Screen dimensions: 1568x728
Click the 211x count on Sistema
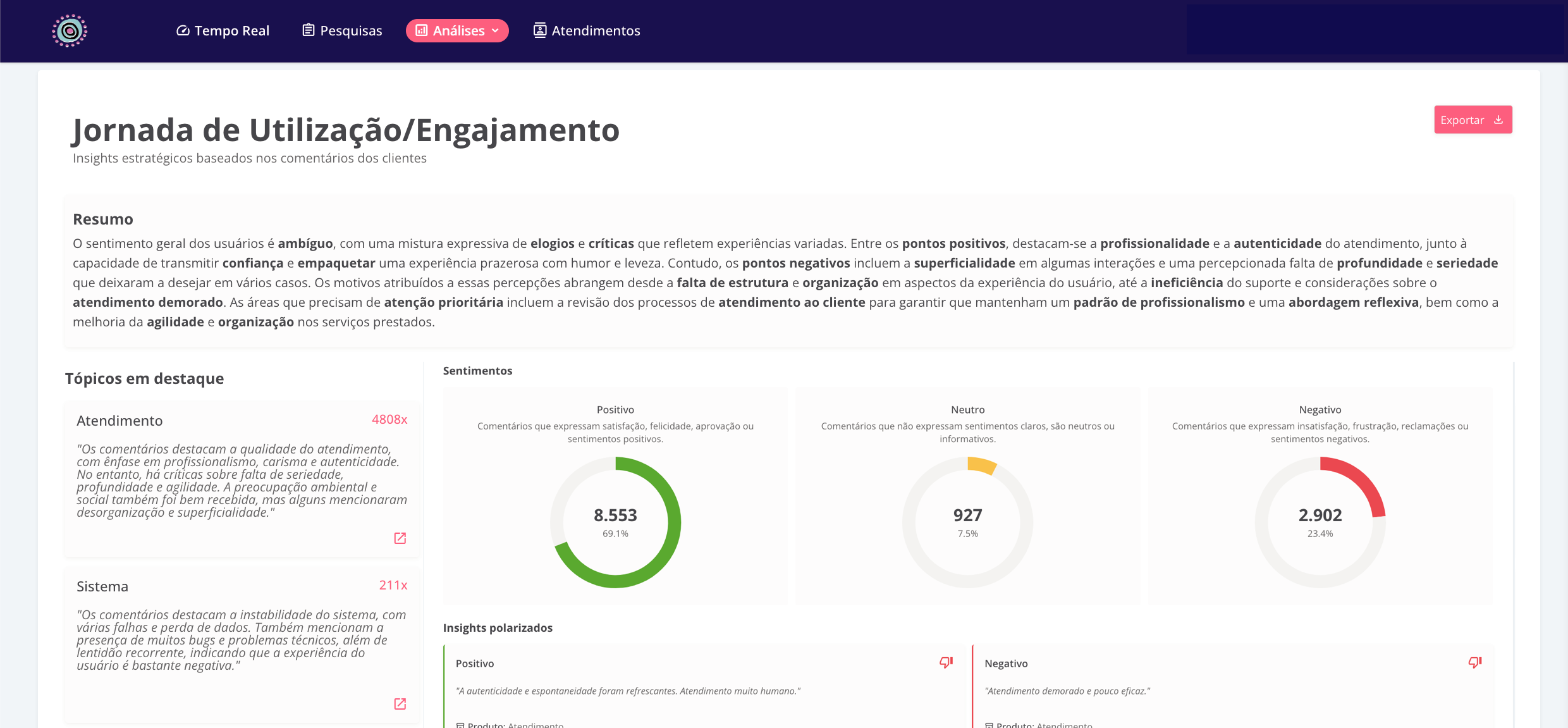(x=393, y=585)
